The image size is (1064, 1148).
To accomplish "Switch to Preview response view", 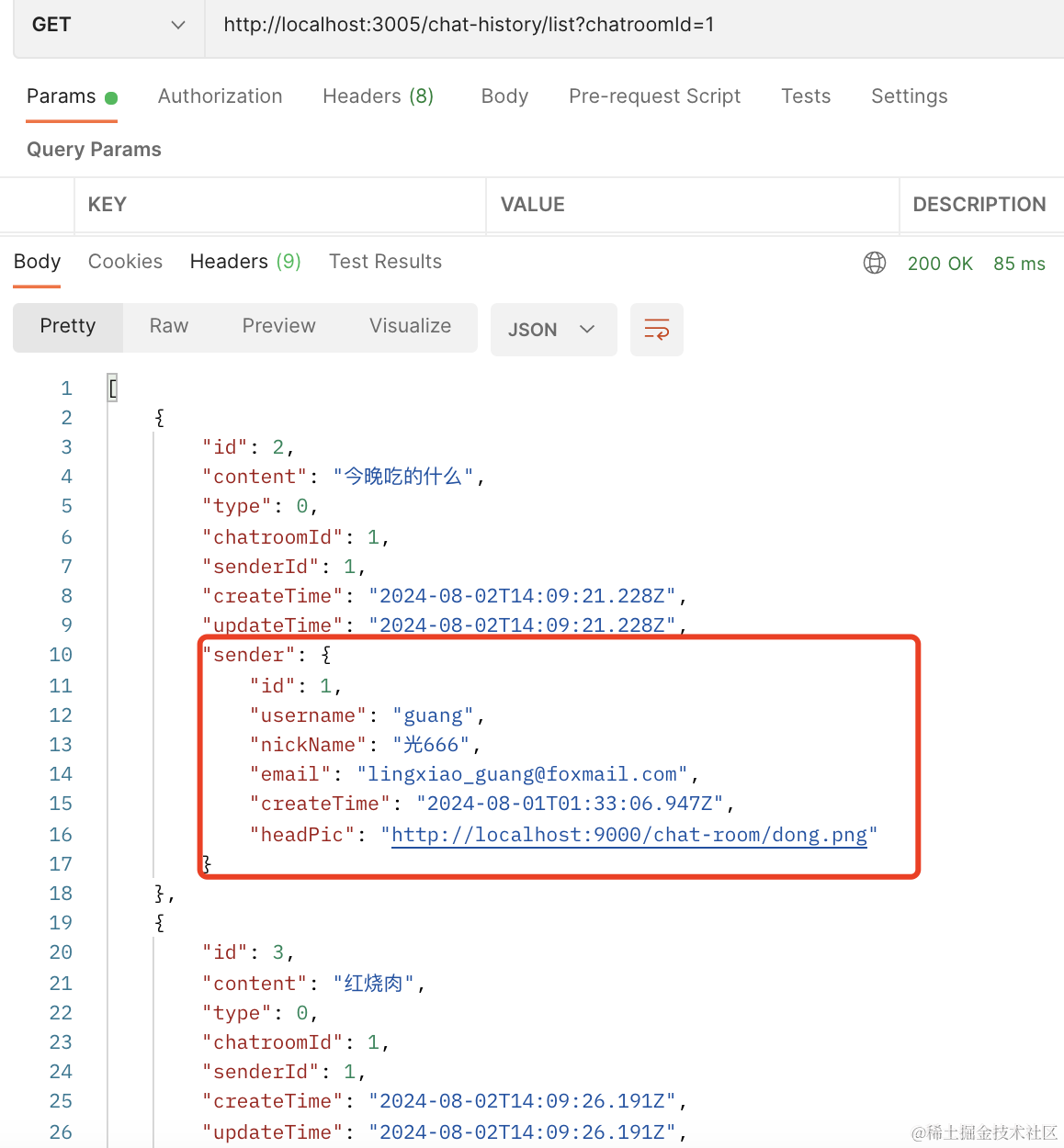I will pos(278,326).
